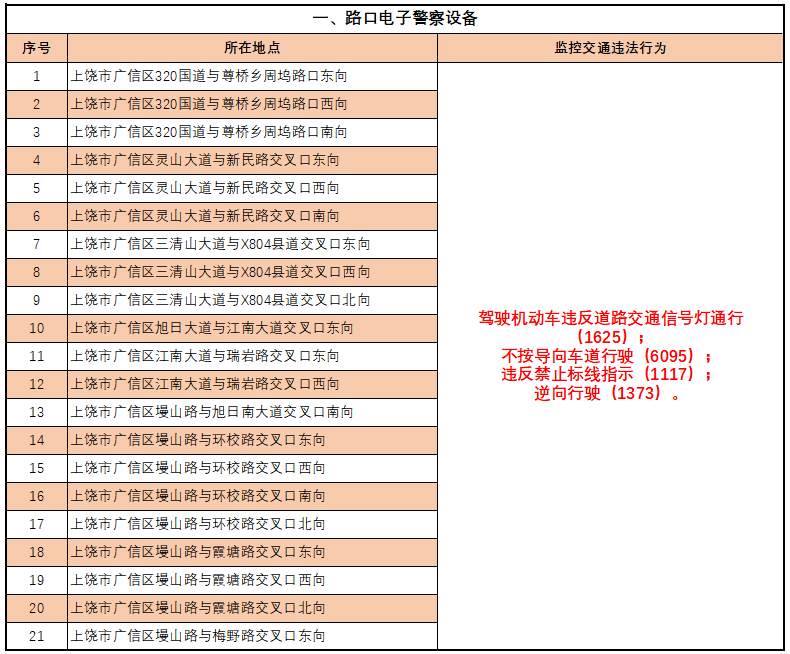
Task: Click serial number 16 cell
Action: point(36,496)
